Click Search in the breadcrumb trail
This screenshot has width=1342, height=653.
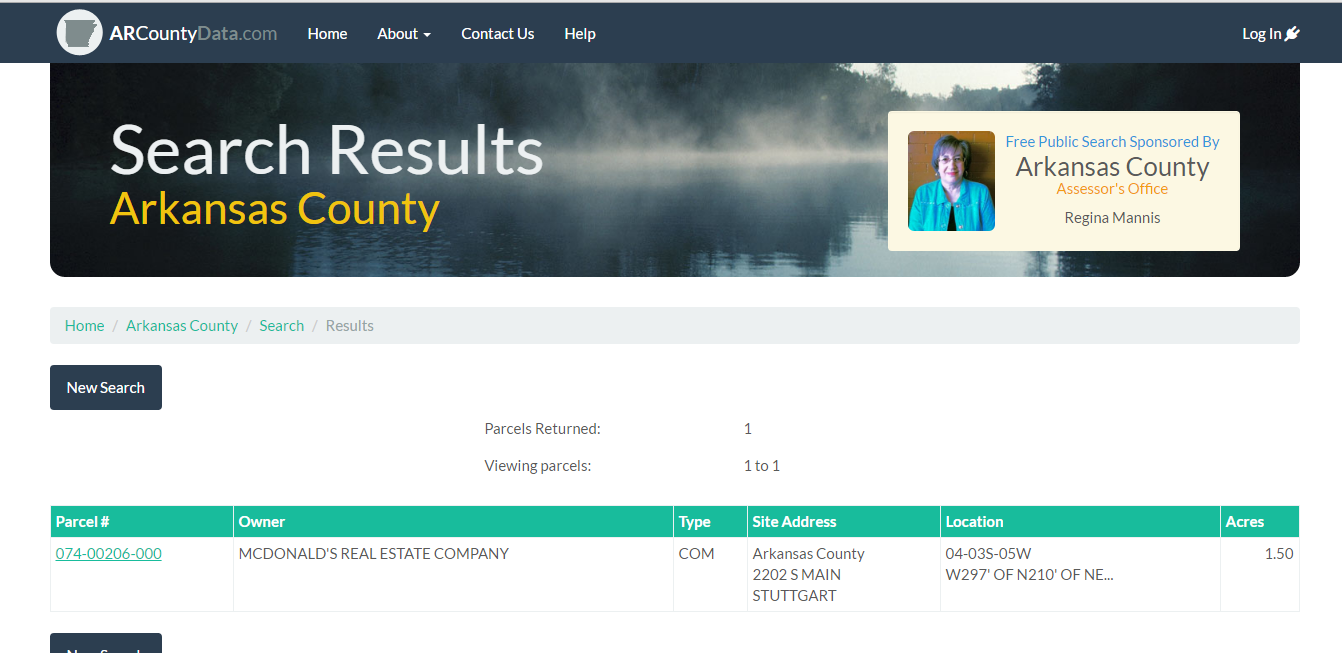coord(281,325)
